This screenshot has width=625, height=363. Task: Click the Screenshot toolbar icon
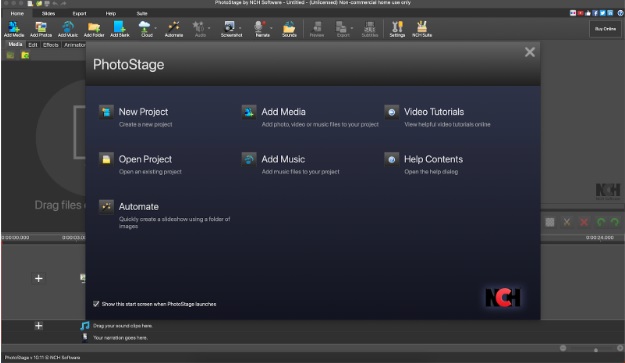pos(230,29)
